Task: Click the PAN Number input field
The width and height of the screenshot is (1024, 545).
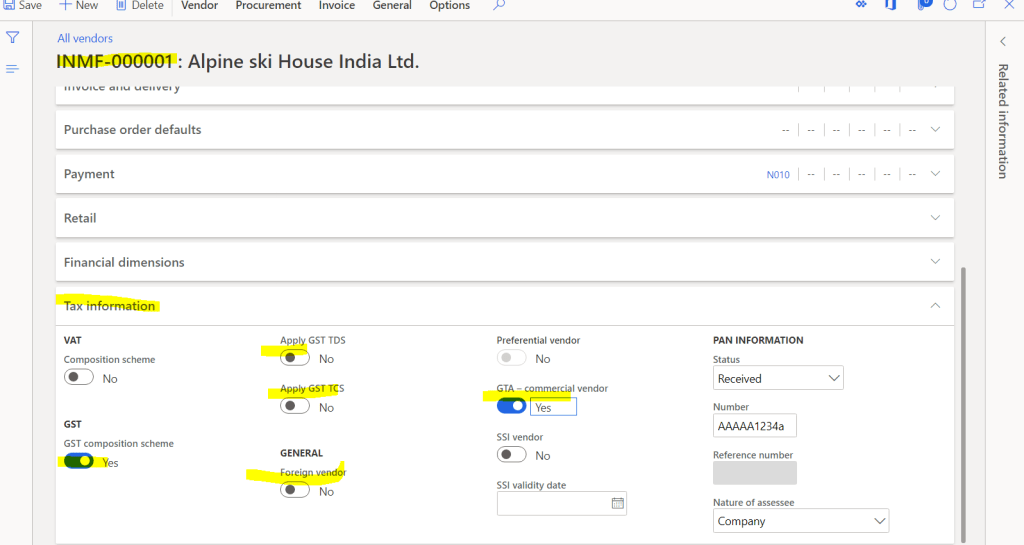Action: point(755,426)
